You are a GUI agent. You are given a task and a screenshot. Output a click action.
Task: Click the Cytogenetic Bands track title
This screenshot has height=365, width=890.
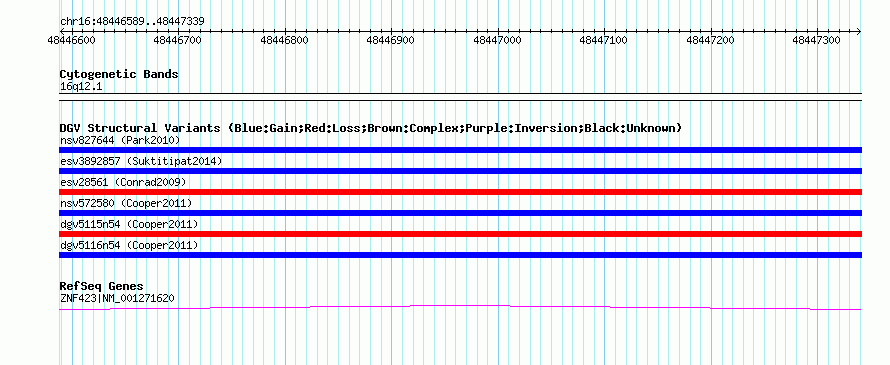119,74
